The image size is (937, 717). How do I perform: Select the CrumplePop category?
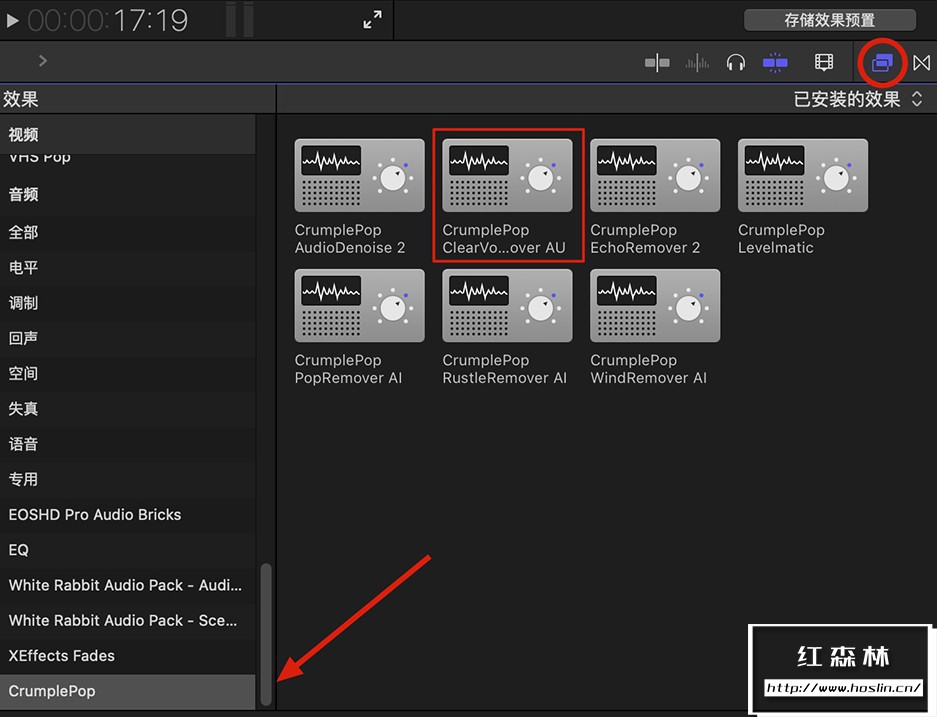pos(128,691)
